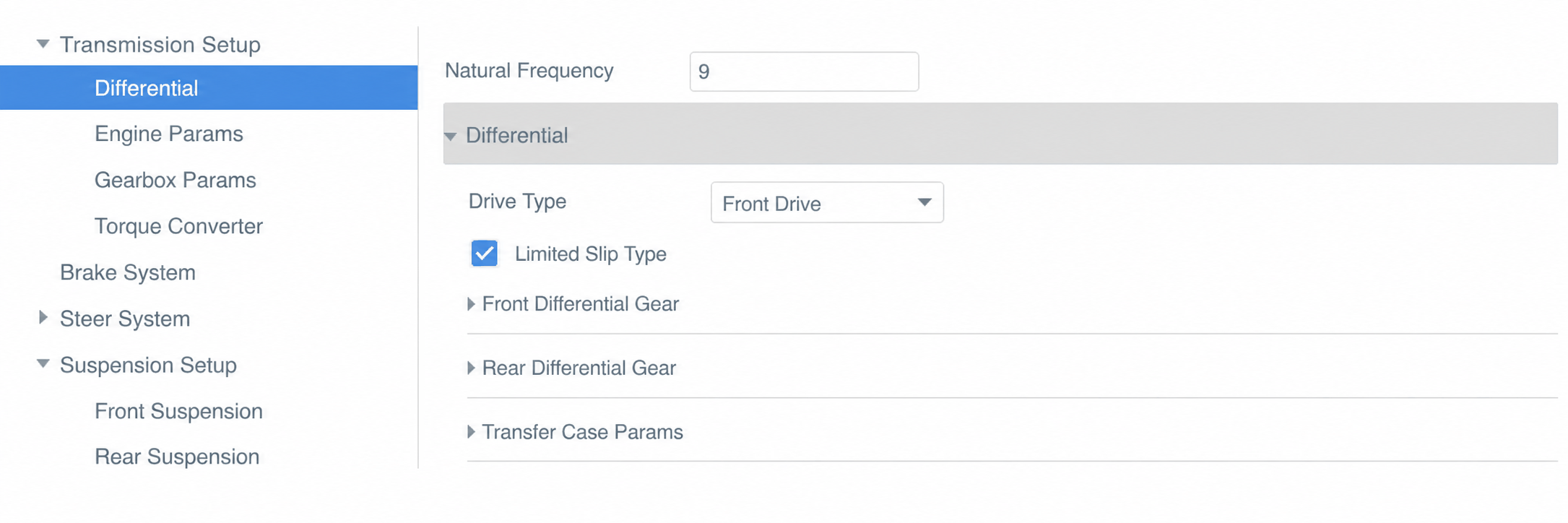Collapse the Differential section header arrow

click(451, 136)
